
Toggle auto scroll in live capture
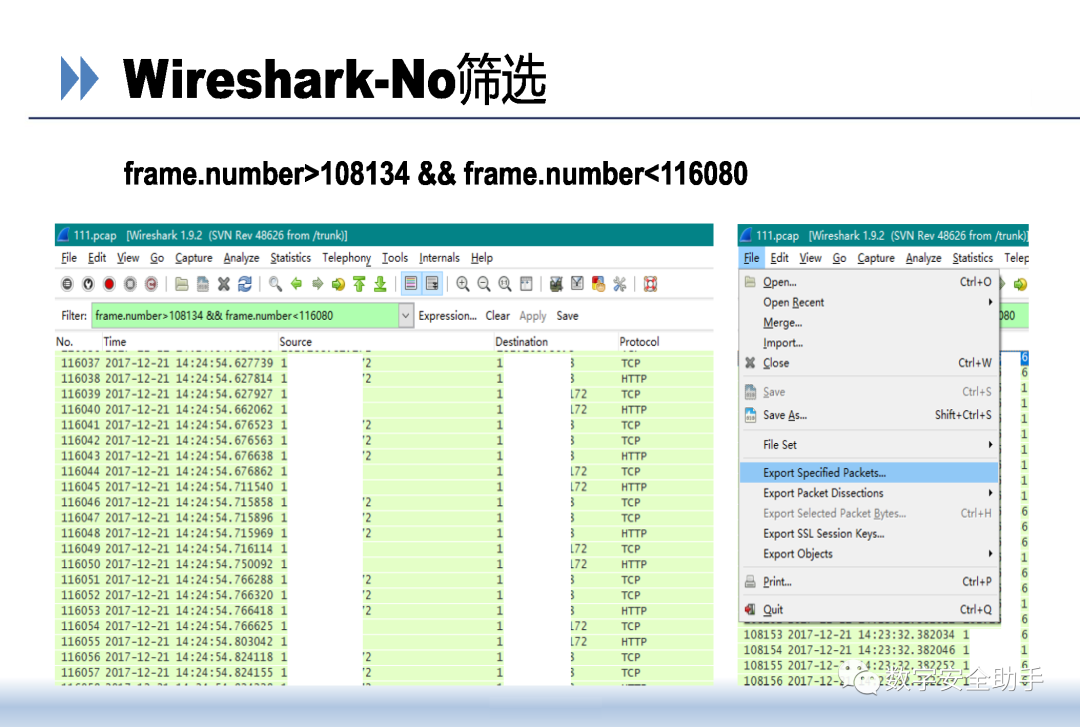[432, 284]
